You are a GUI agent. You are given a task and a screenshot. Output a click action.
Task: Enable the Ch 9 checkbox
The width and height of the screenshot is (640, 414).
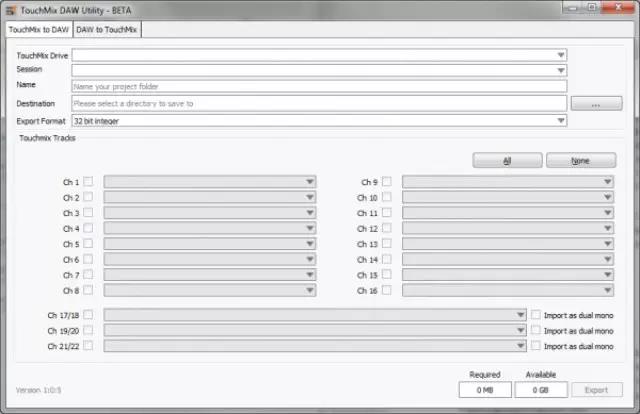[x=387, y=181]
